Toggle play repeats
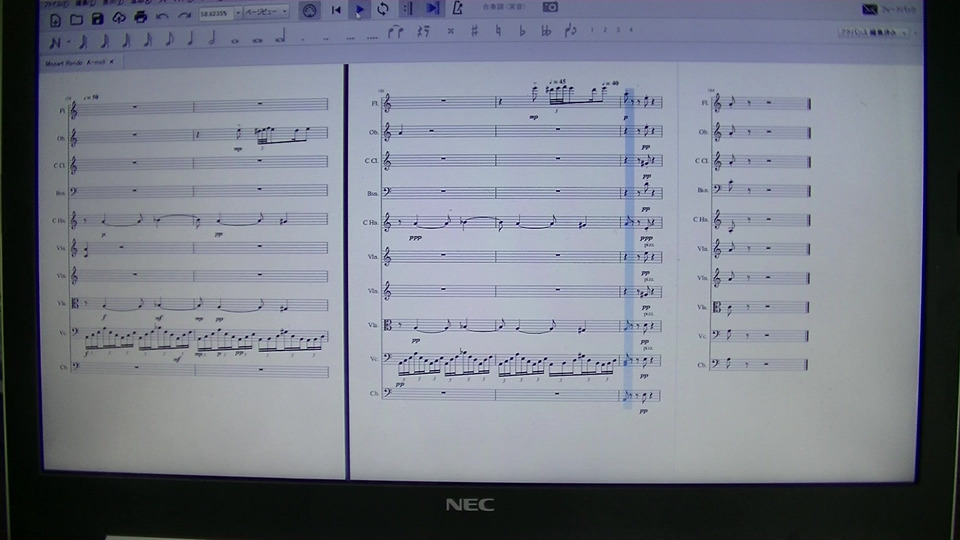 (407, 8)
